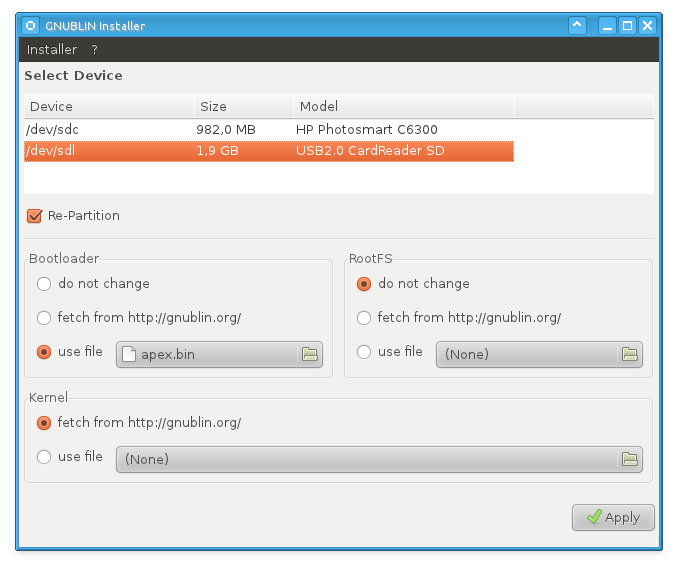Click the 982,0 MB size cell
This screenshot has width=678, height=569.
(x=226, y=130)
